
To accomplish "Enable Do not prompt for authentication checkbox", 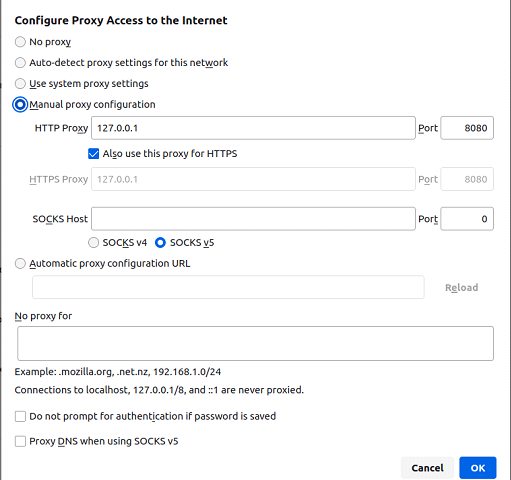I will 20,416.
